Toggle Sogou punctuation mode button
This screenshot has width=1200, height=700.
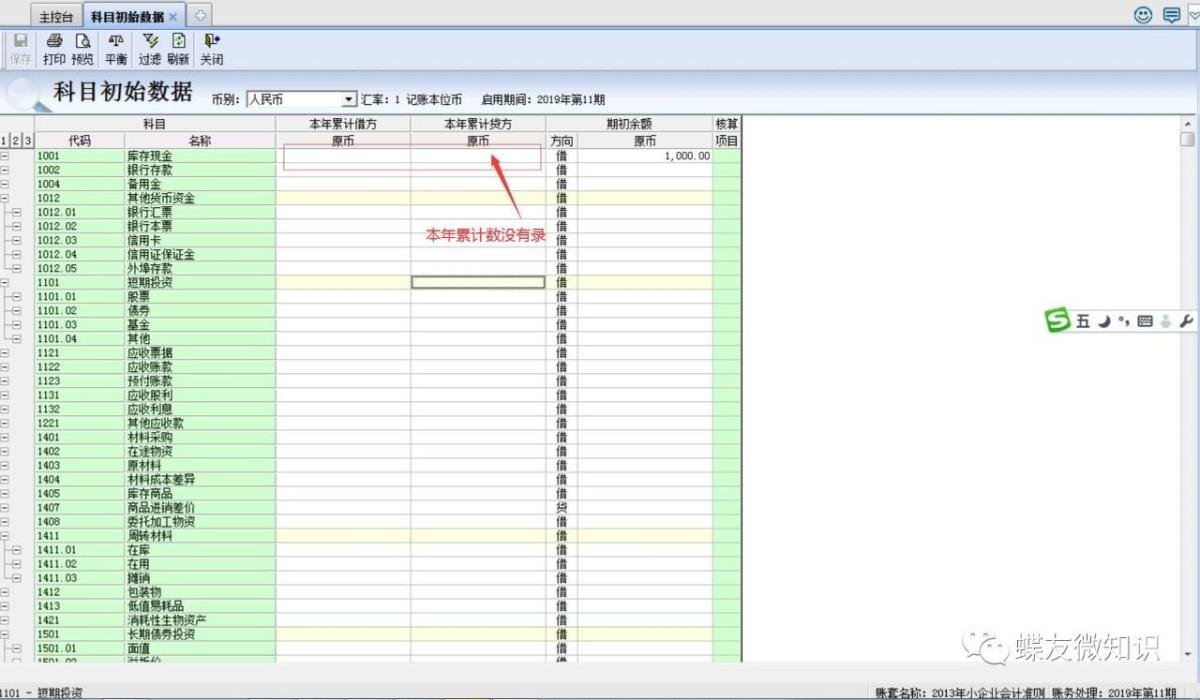[x=1123, y=321]
